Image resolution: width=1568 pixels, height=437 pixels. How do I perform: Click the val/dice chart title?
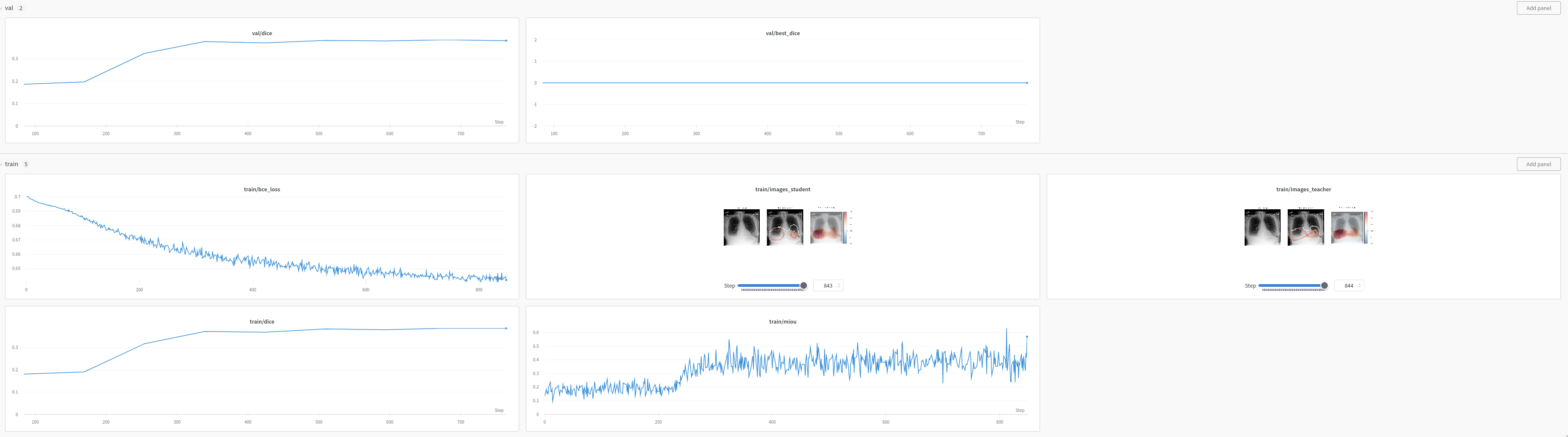tap(262, 33)
